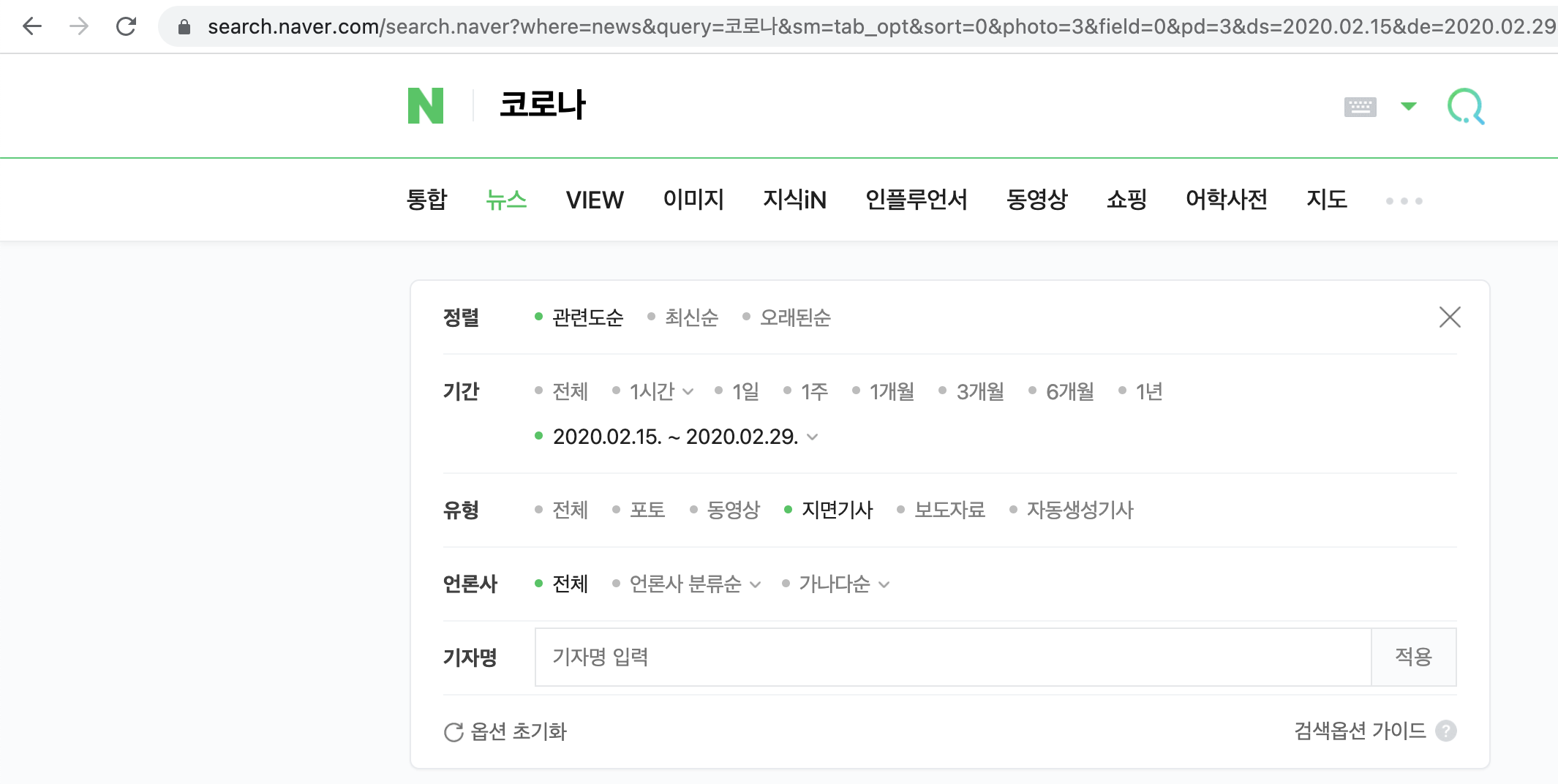
Task: Select the 1주 period option
Action: tap(814, 391)
